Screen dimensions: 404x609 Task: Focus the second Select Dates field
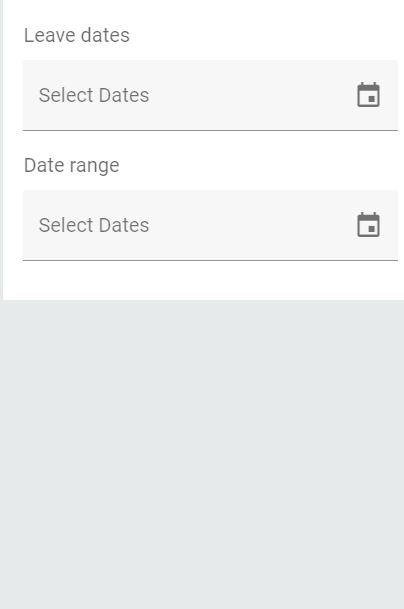point(210,225)
